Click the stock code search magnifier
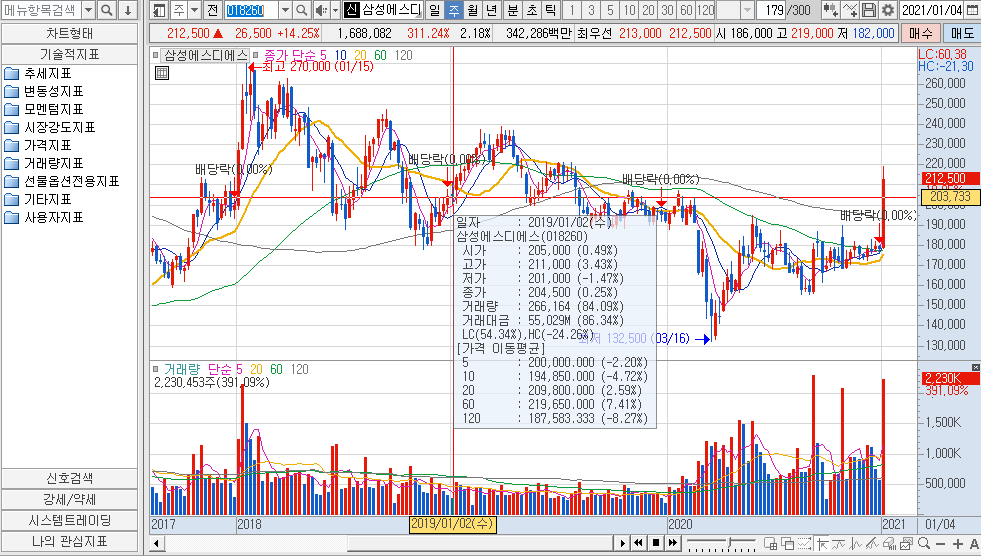The image size is (981, 556). click(302, 10)
